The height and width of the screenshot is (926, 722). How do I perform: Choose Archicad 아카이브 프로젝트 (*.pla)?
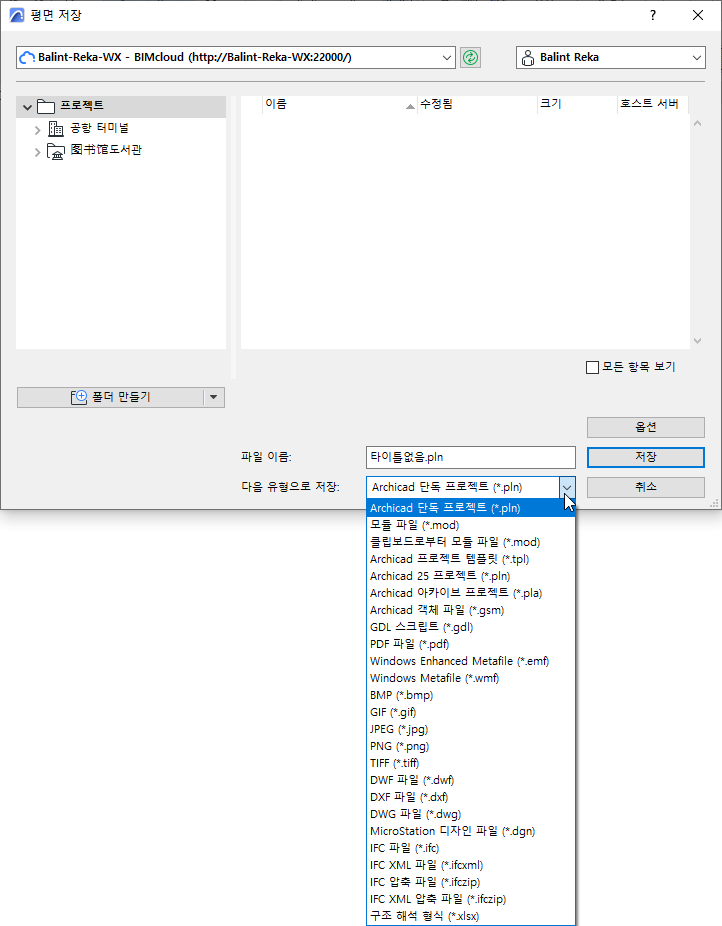pos(471,593)
